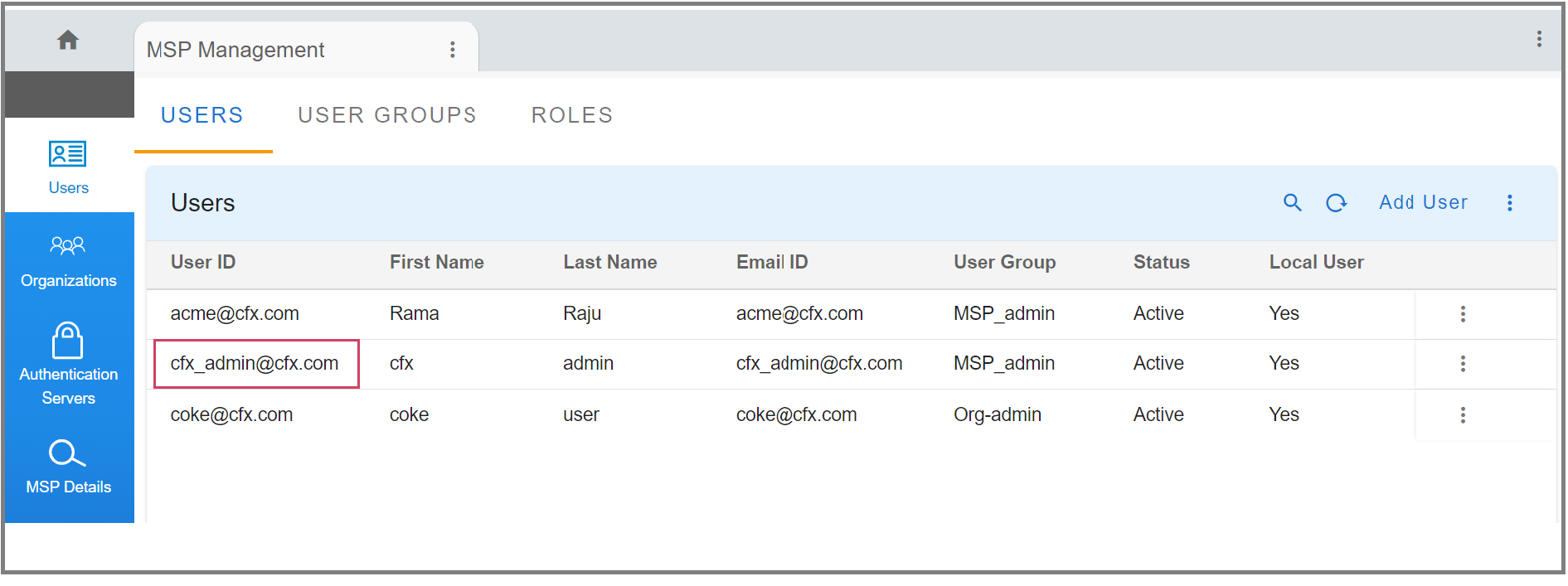The width and height of the screenshot is (1568, 586).
Task: Open the Organizations sidebar section
Action: [68, 261]
